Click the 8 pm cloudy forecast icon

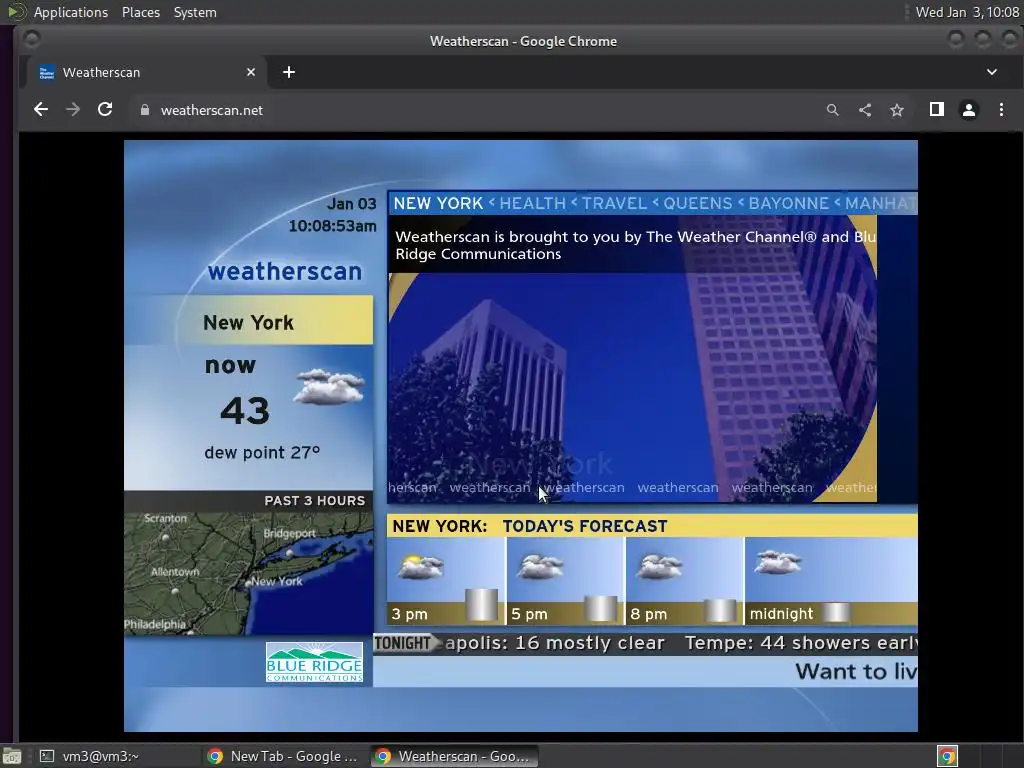tap(660, 566)
